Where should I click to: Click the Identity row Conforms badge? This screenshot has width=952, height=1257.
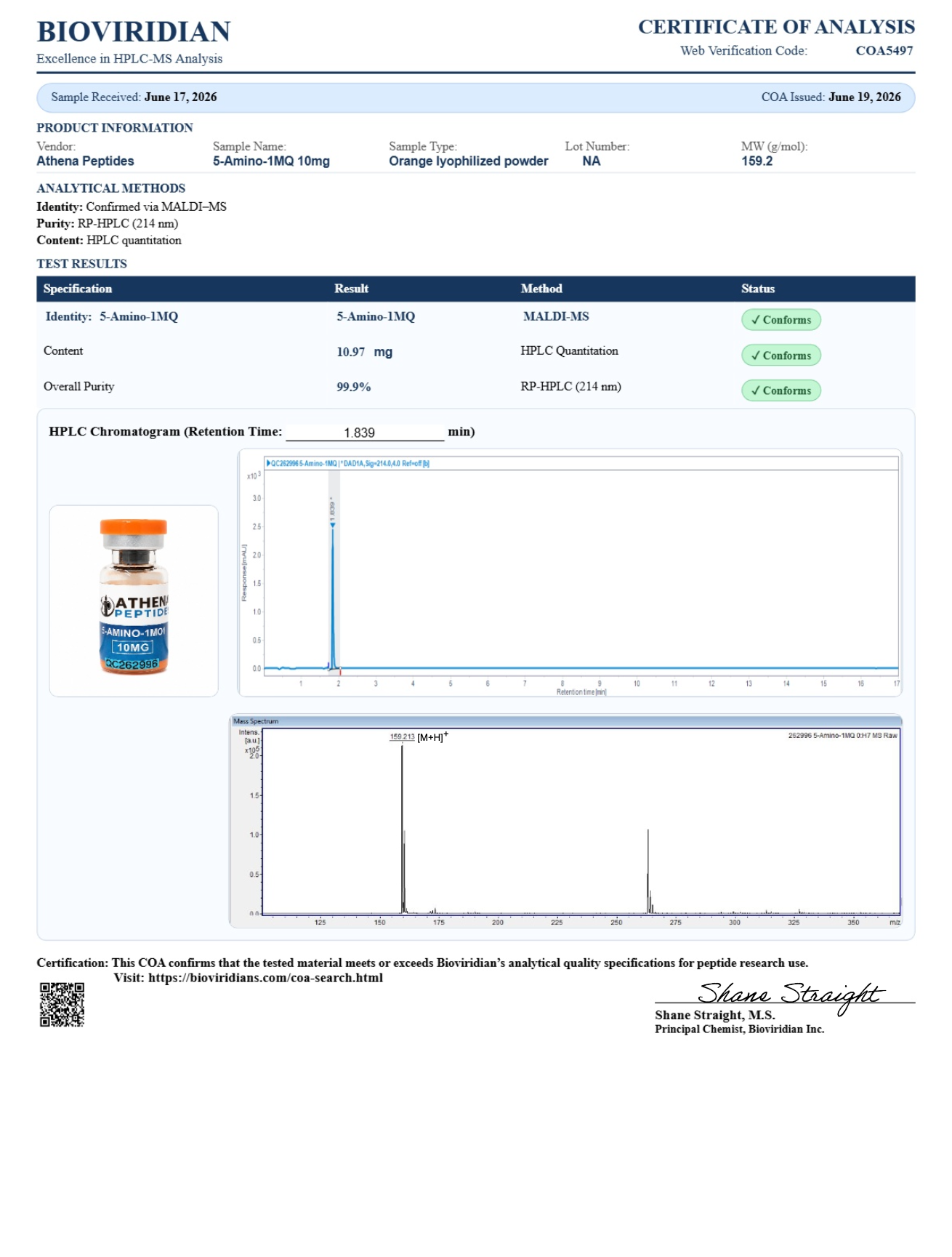pyautogui.click(x=781, y=320)
